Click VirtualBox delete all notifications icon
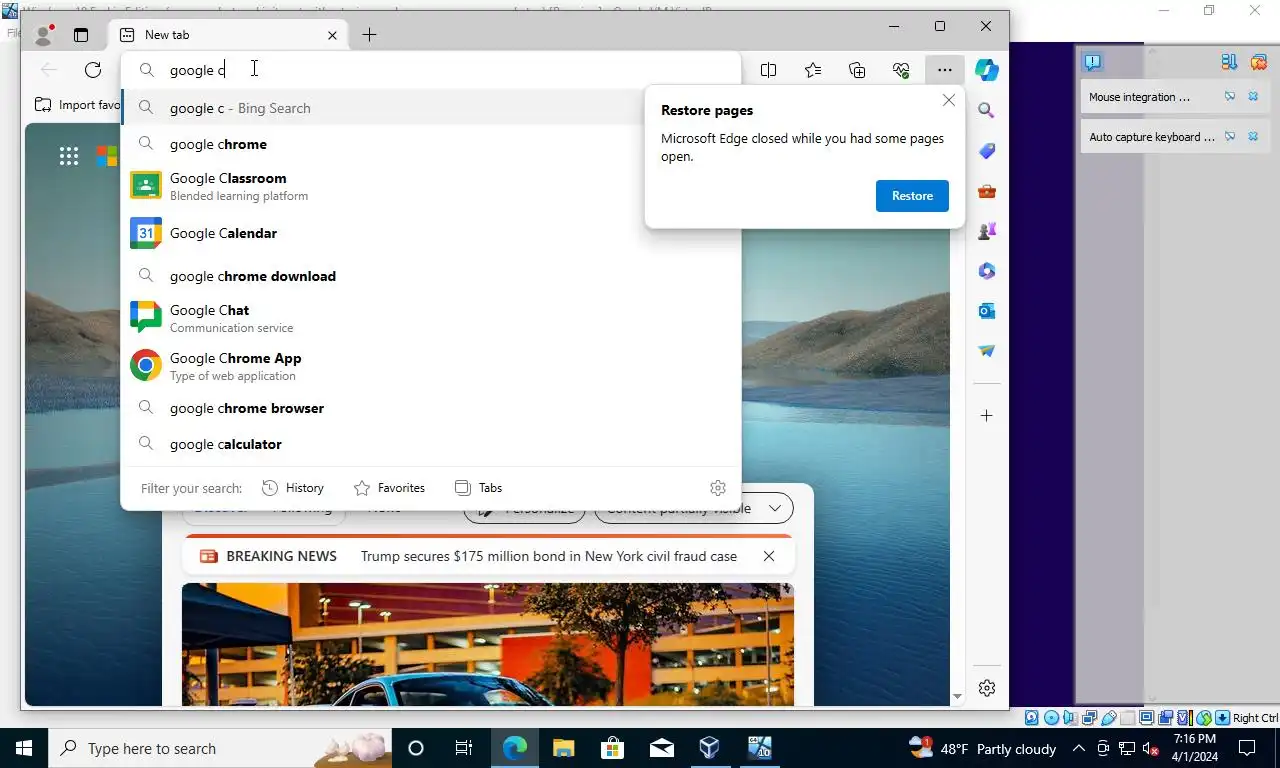1280x768 pixels. (1258, 62)
